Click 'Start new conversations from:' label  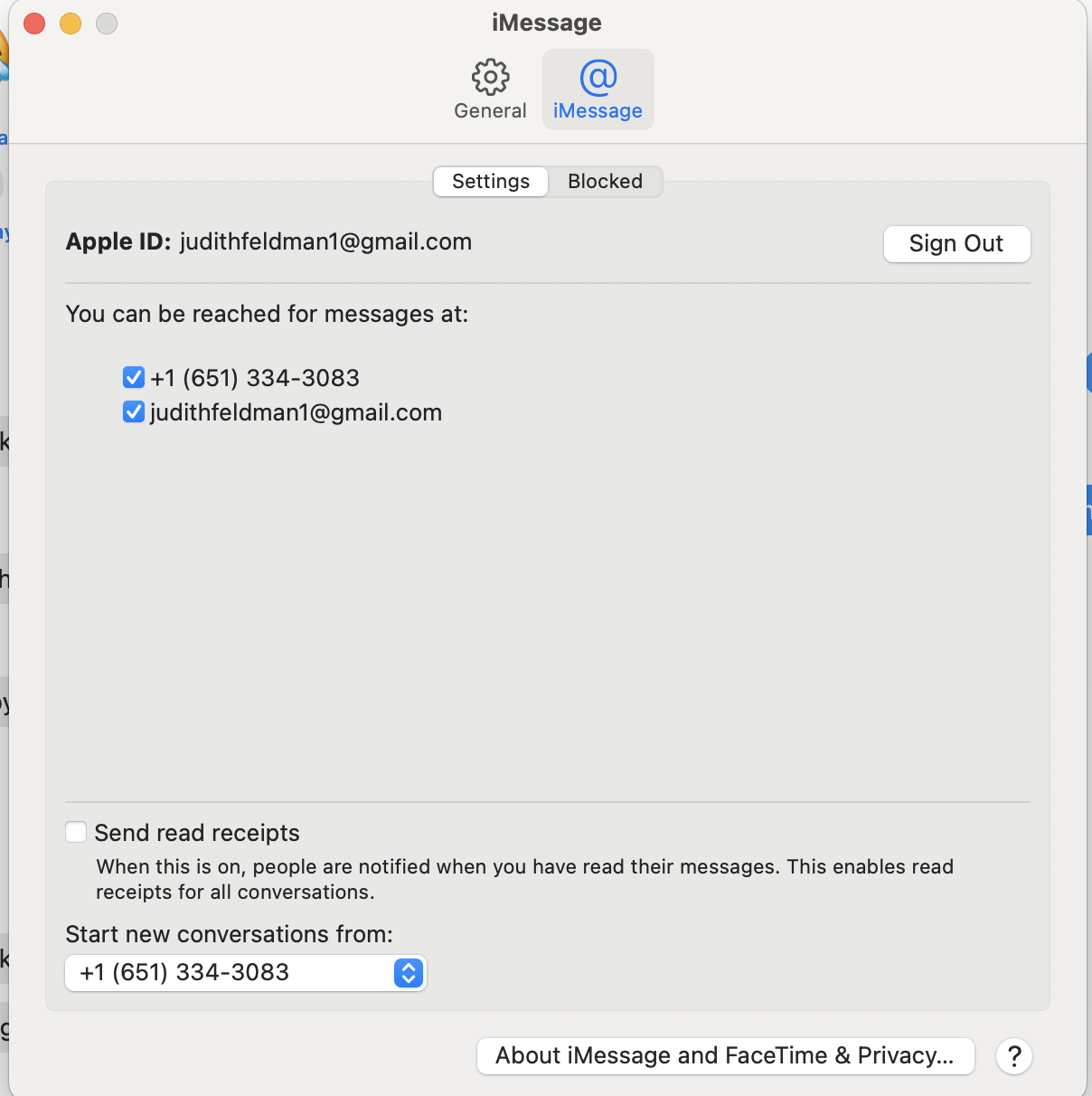tap(230, 934)
